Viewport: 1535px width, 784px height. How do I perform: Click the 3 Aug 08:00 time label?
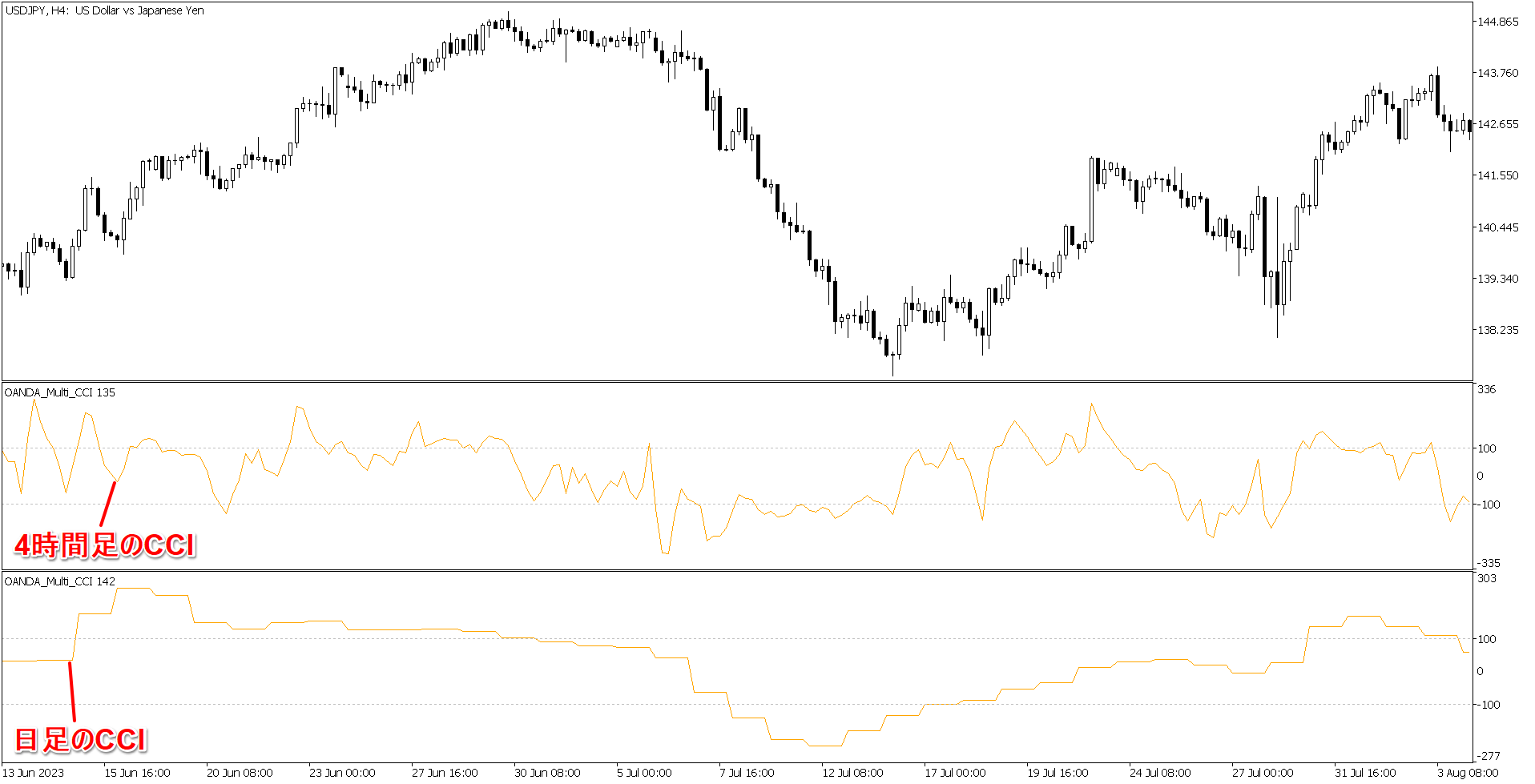pyautogui.click(x=1468, y=773)
